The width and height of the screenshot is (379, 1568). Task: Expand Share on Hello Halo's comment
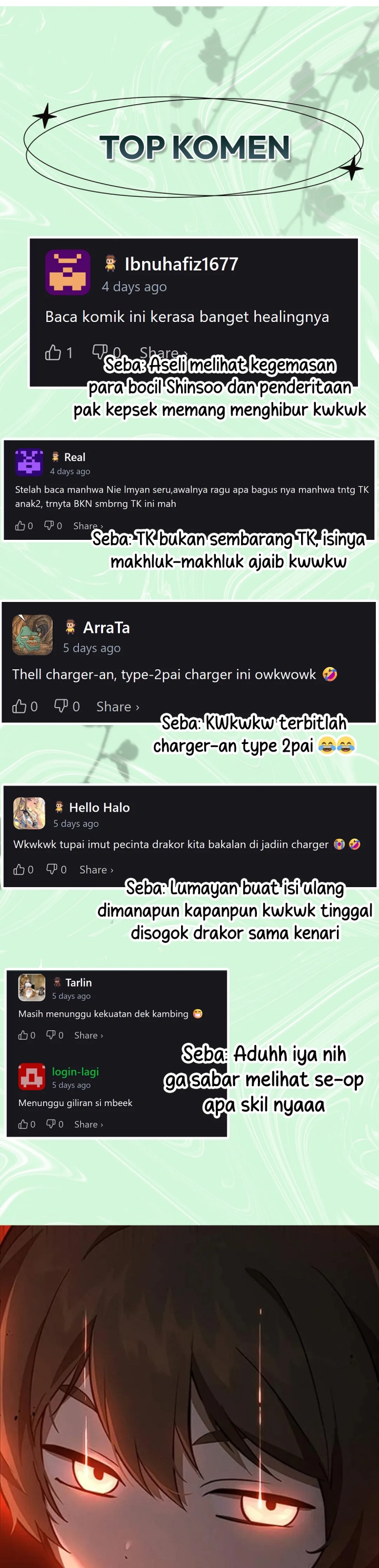96,869
